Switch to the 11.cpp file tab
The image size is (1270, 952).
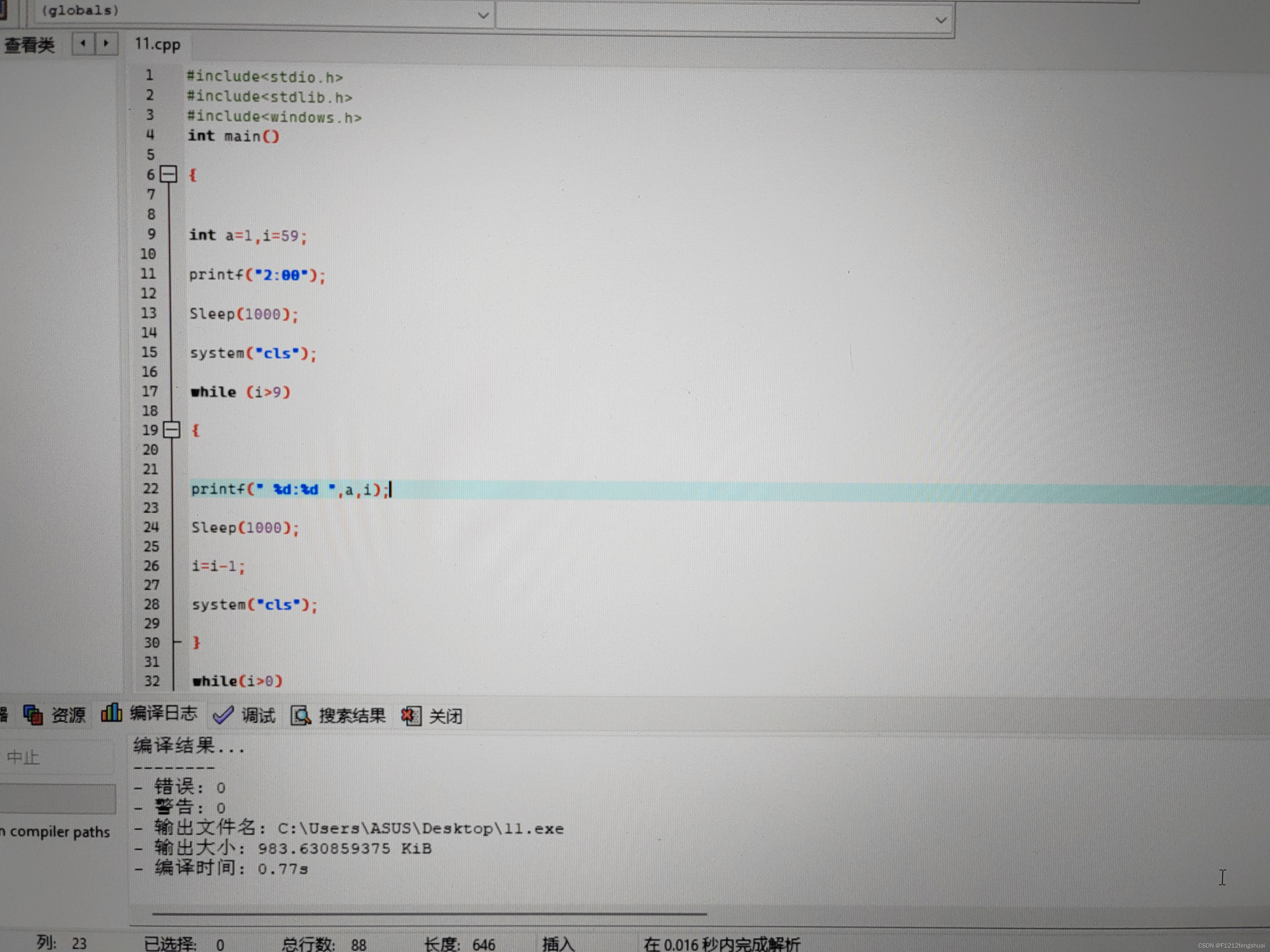(157, 45)
